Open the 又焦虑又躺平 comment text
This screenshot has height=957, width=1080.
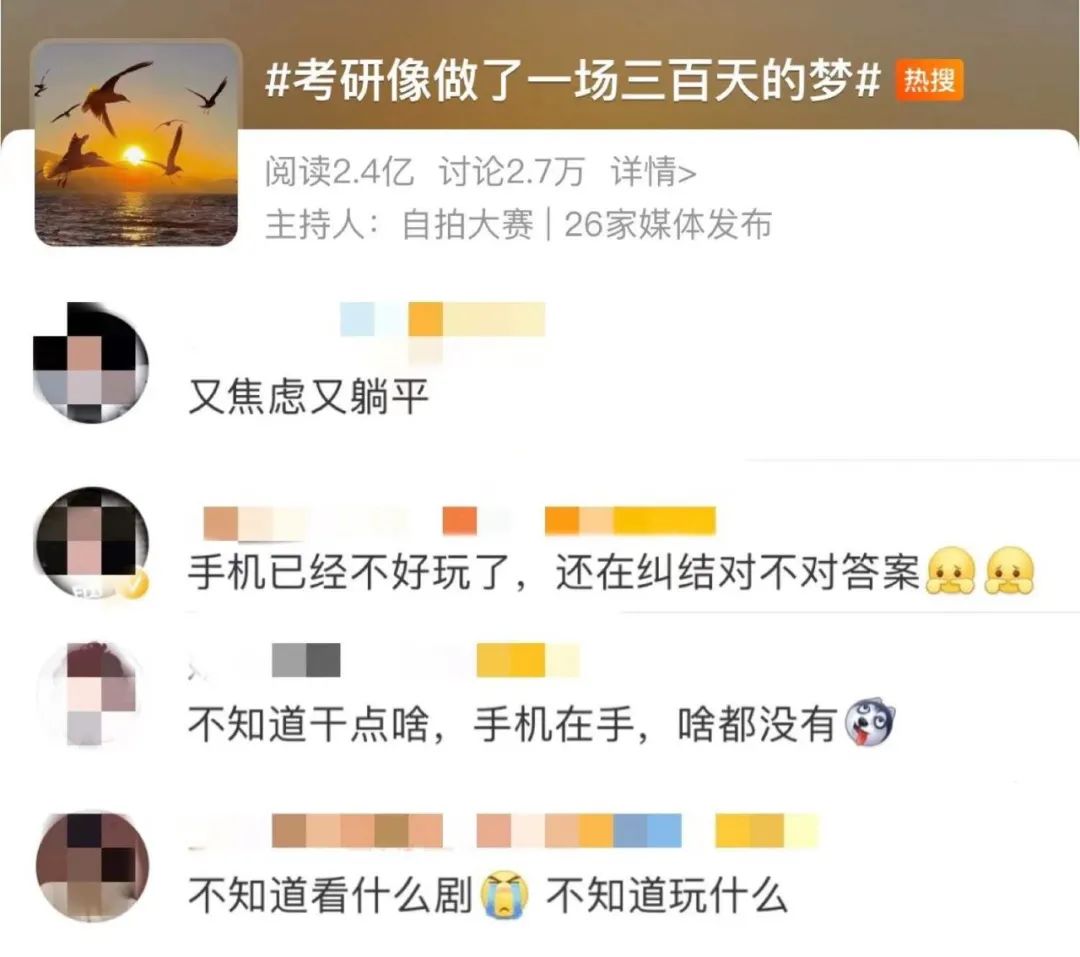click(309, 397)
